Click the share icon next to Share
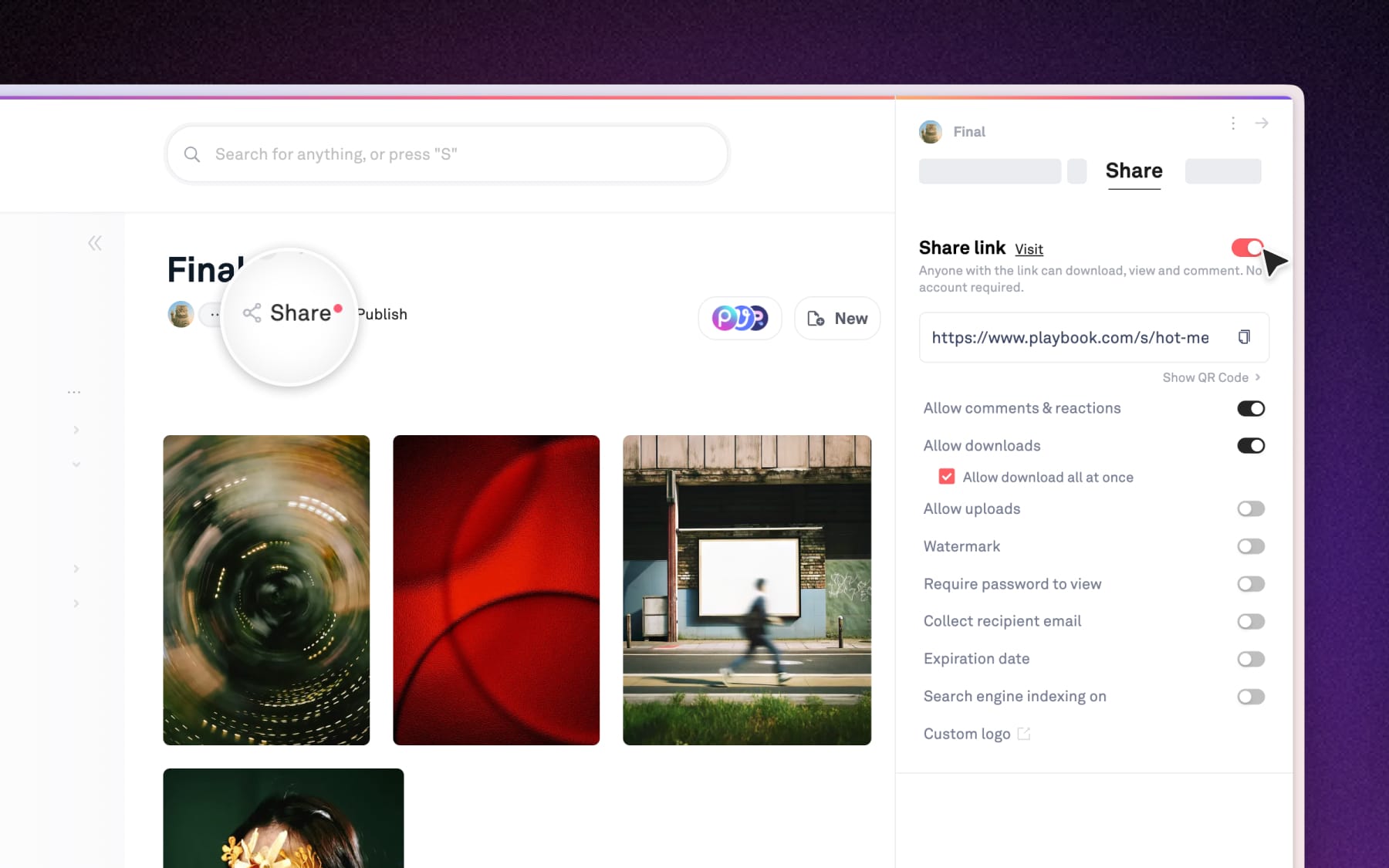Viewport: 1389px width, 868px height. coord(252,312)
